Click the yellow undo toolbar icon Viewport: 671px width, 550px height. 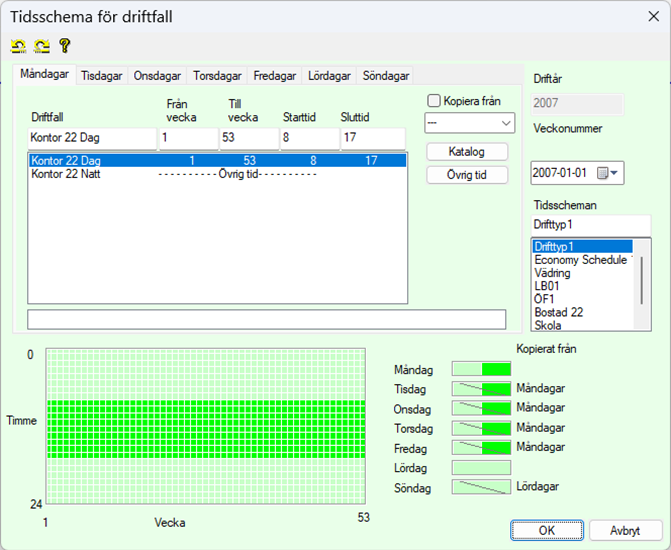pyautogui.click(x=18, y=46)
